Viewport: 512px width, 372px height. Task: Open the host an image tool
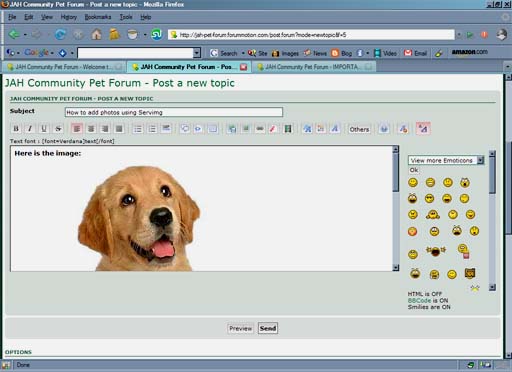[x=232, y=129]
